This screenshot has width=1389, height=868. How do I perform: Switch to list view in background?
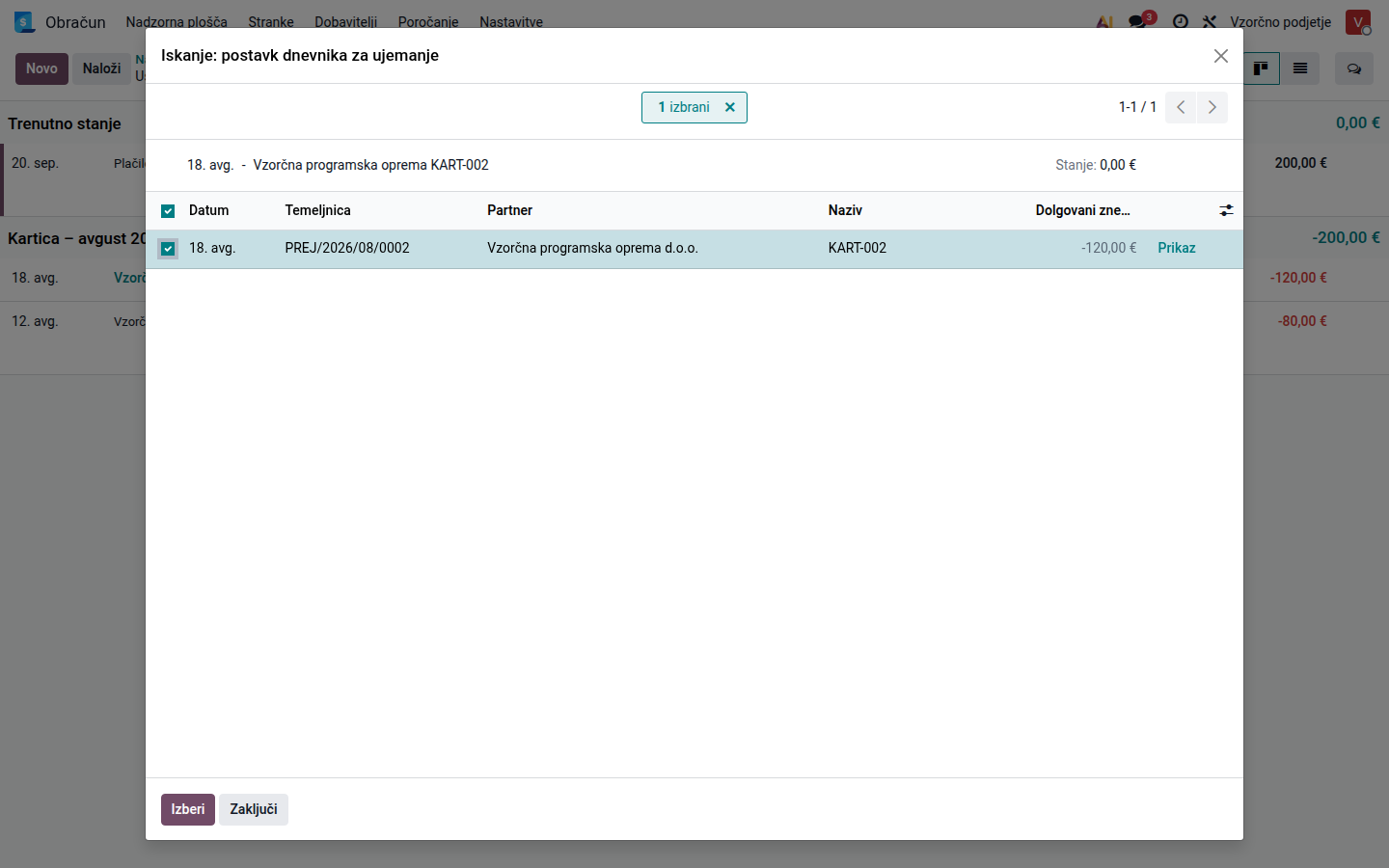[x=1300, y=68]
